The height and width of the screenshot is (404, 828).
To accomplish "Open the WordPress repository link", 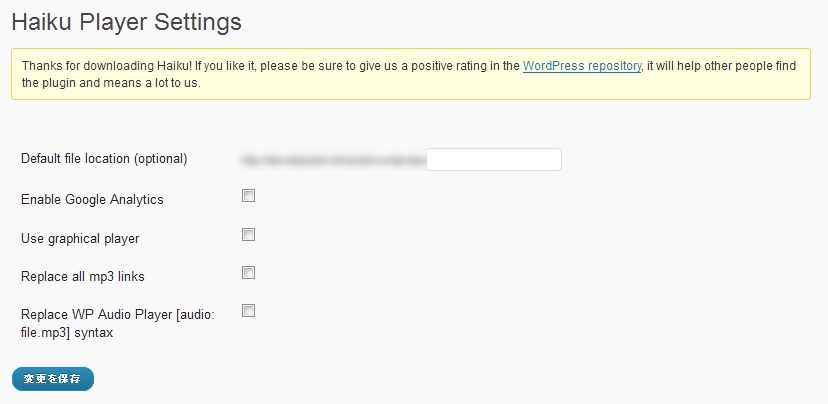I will coord(582,66).
